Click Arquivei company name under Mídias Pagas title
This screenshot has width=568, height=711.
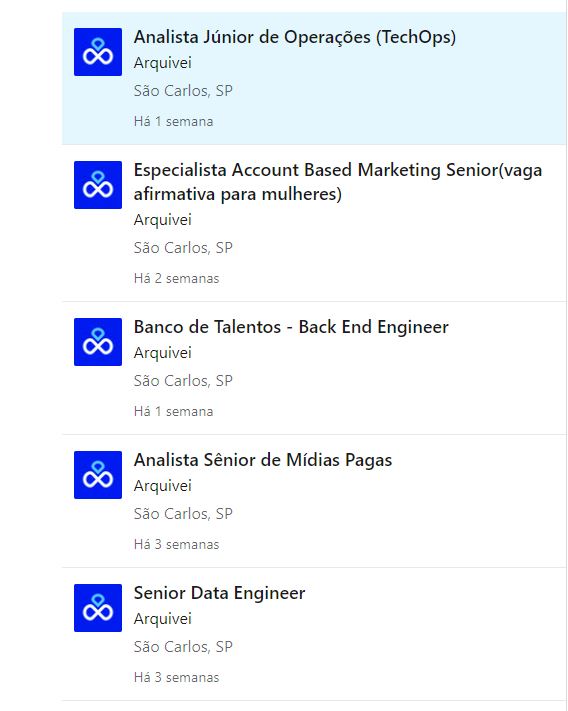(163, 486)
